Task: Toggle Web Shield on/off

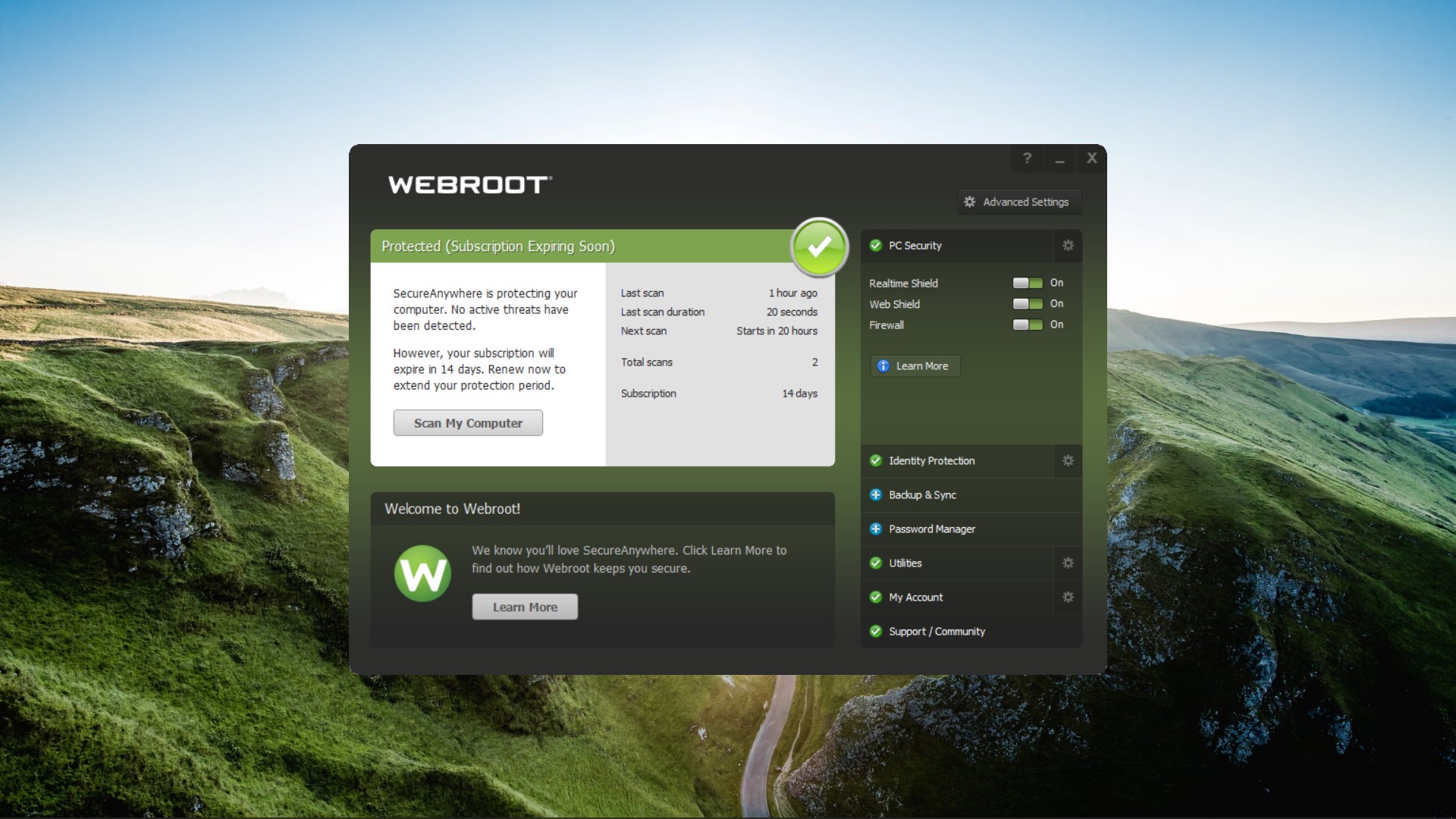Action: (x=1025, y=303)
